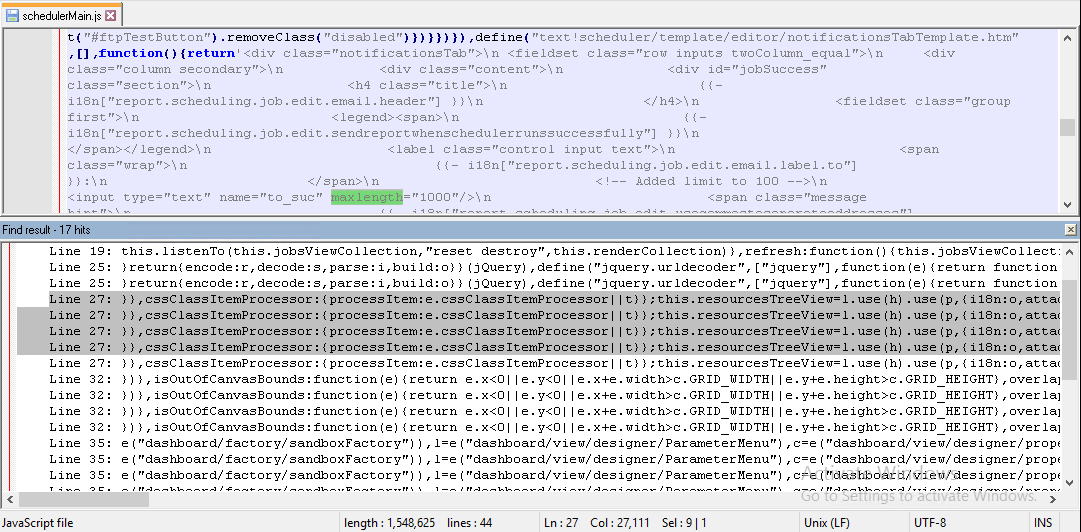
Task: Click the 'lines : 44' status field
Action: click(x=469, y=523)
